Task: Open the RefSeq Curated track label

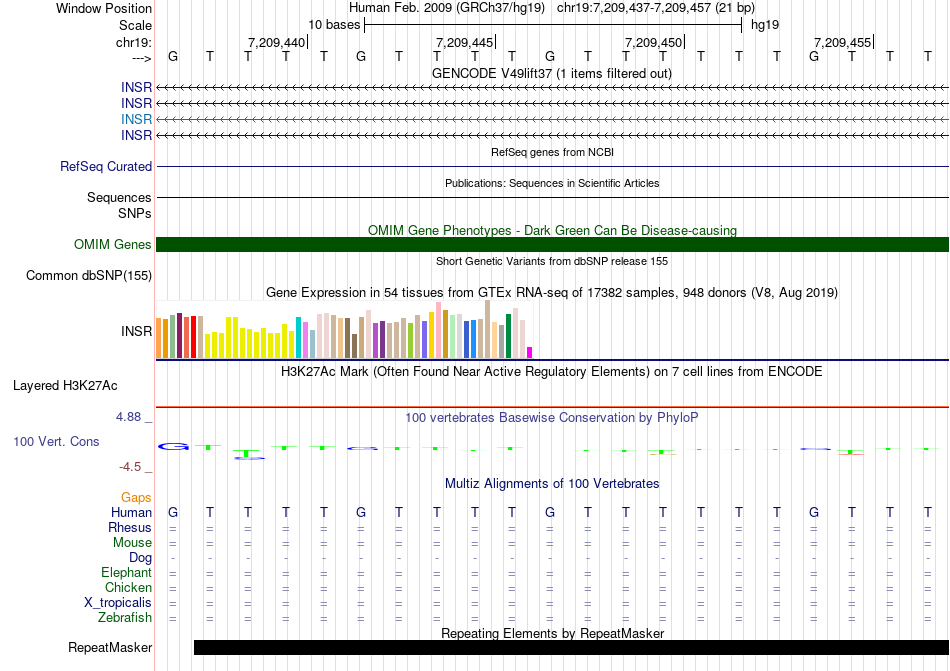Action: click(x=106, y=167)
